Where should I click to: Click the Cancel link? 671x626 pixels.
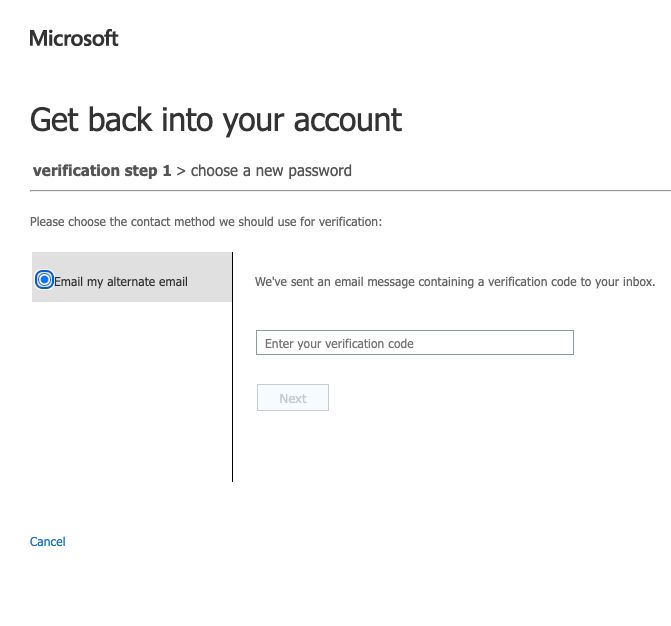(47, 541)
